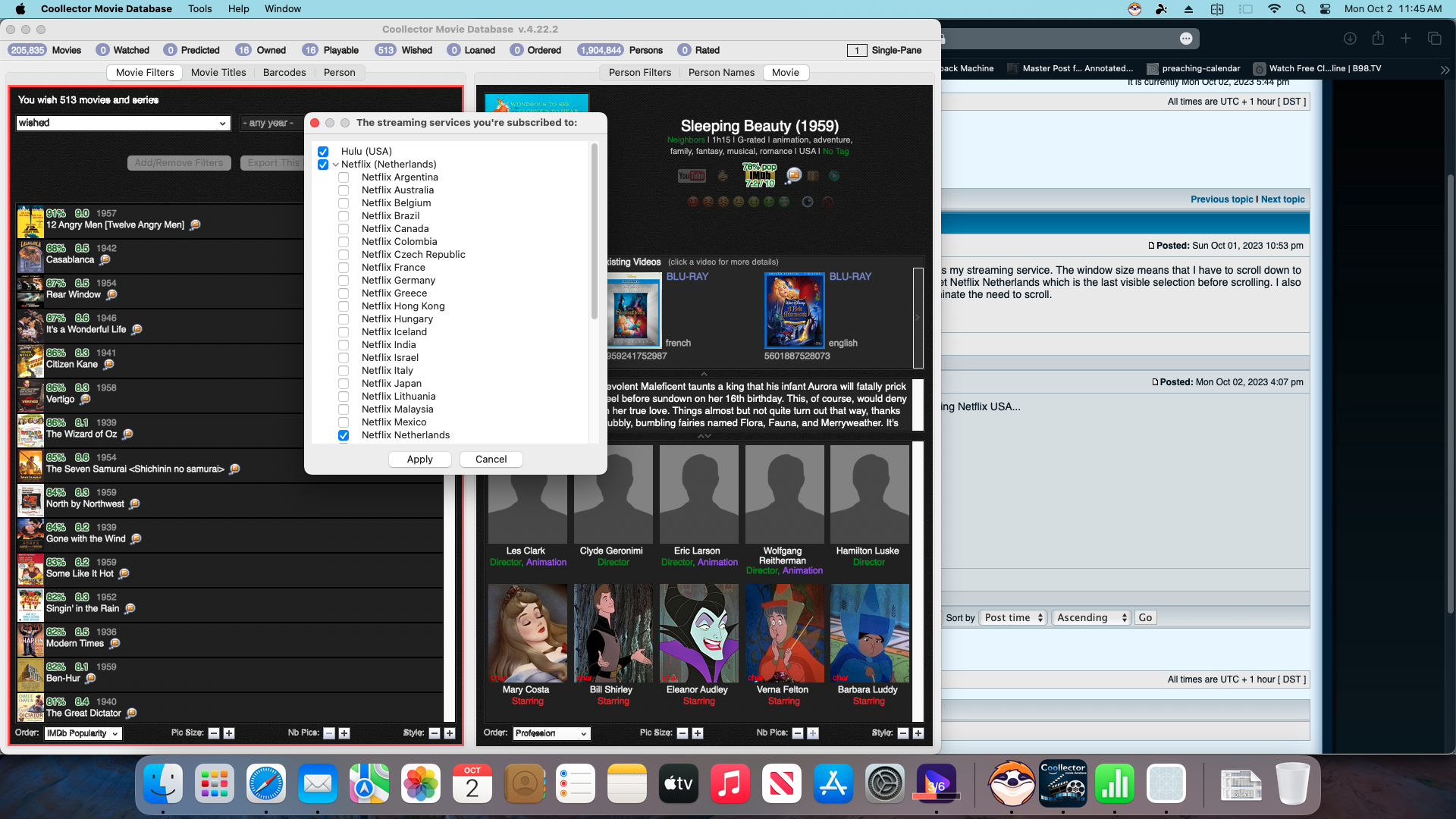Click the wooden crate owned icon
This screenshot has width=1456, height=819.
pyautogui.click(x=813, y=176)
